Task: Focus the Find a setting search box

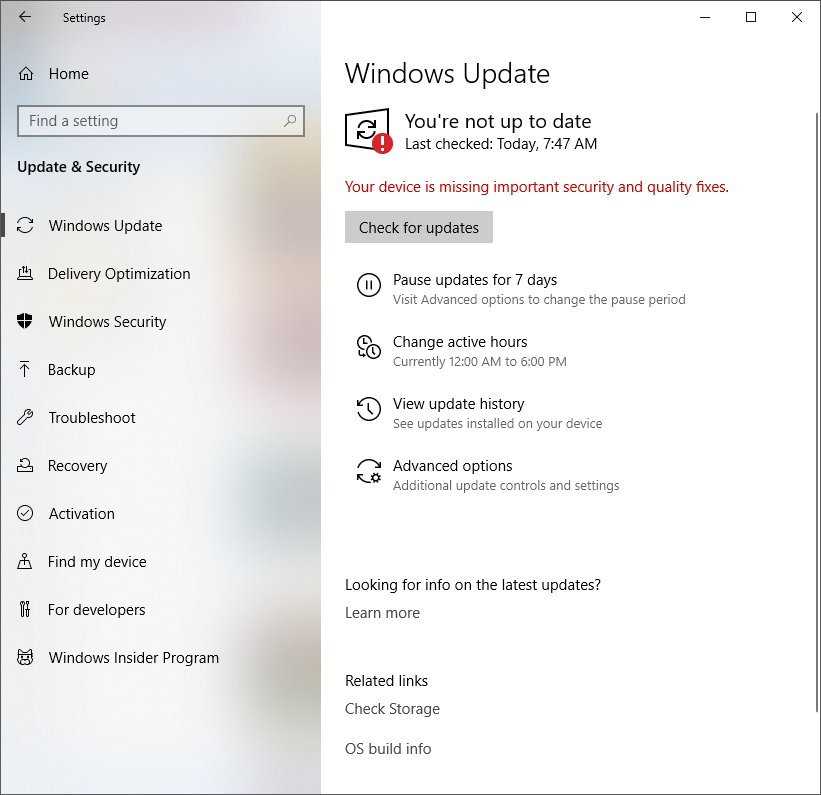Action: pos(160,121)
